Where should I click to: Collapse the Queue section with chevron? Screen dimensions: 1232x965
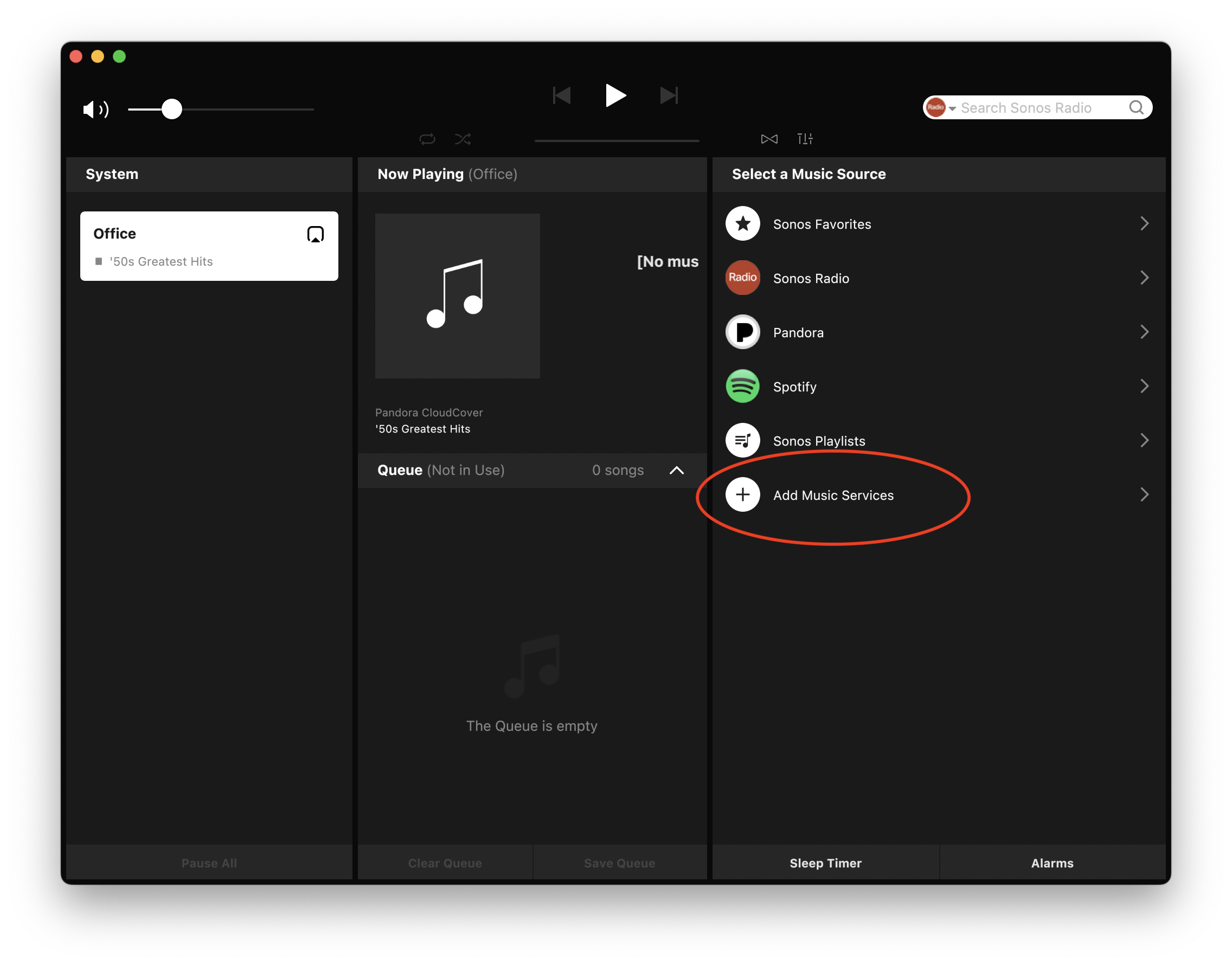coord(677,471)
